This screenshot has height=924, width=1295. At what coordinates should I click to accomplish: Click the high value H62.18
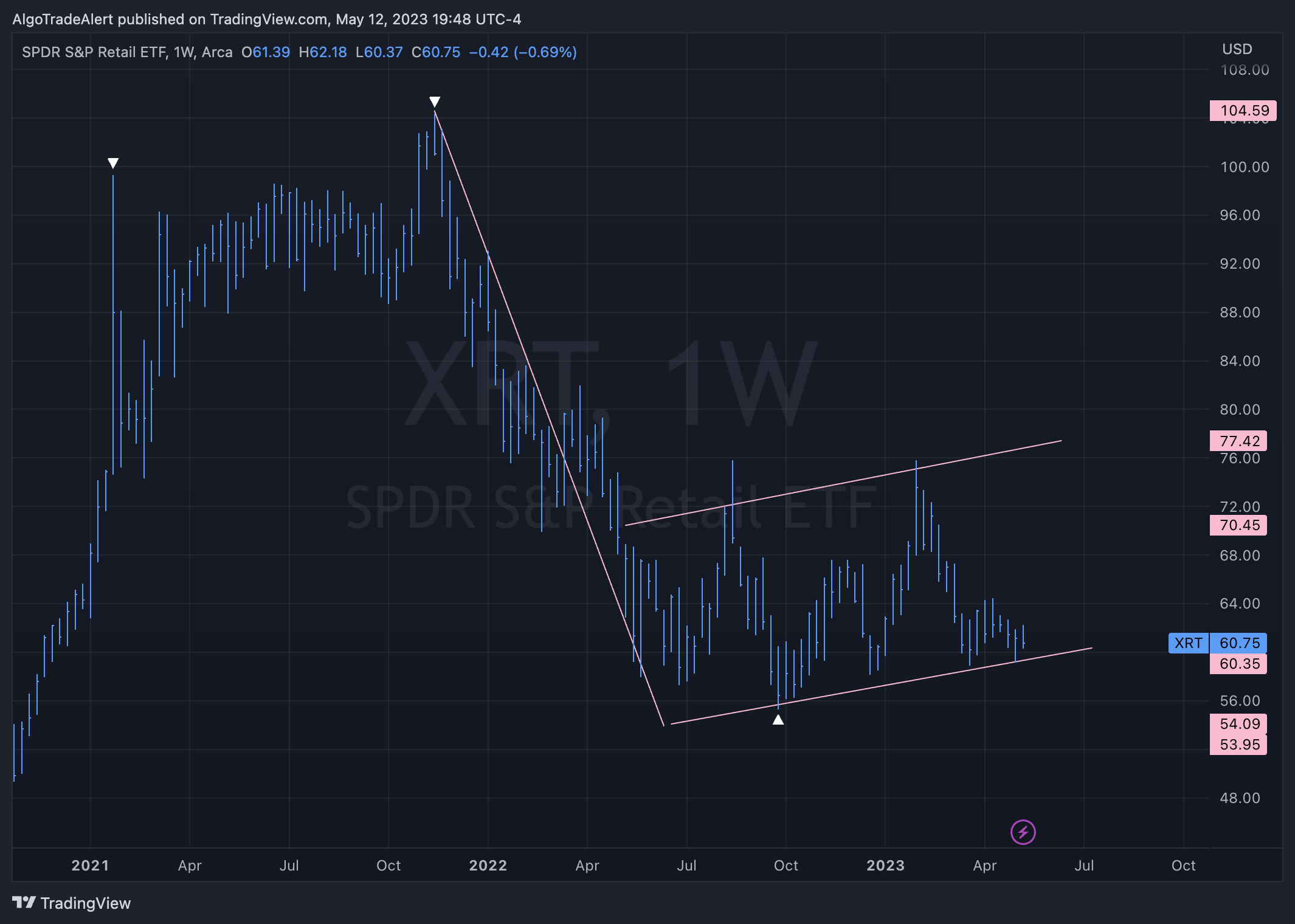323,52
